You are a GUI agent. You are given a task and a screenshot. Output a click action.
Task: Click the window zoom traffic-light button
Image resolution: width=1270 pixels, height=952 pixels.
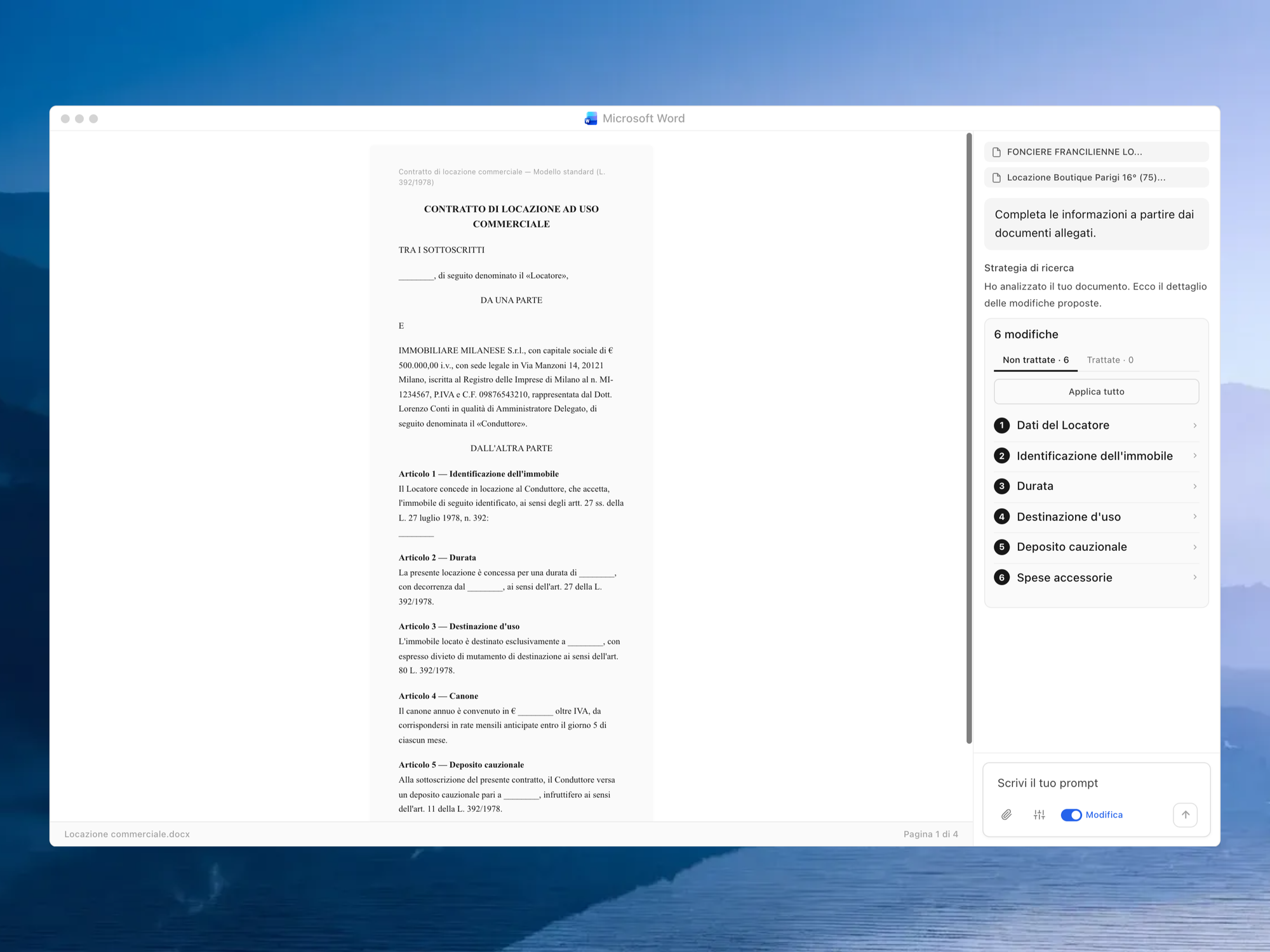[93, 119]
